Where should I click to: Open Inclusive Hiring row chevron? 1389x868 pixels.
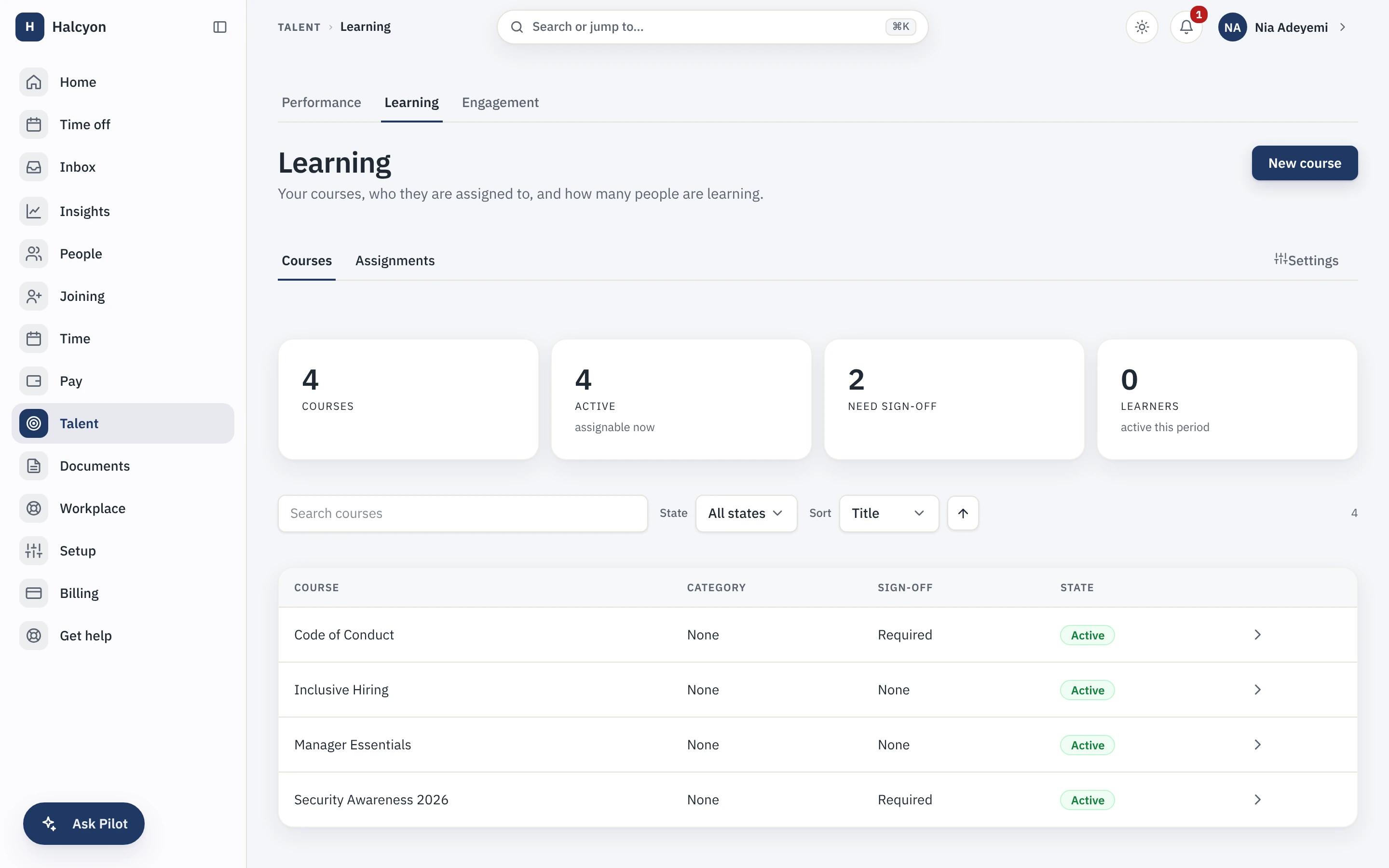tap(1257, 690)
